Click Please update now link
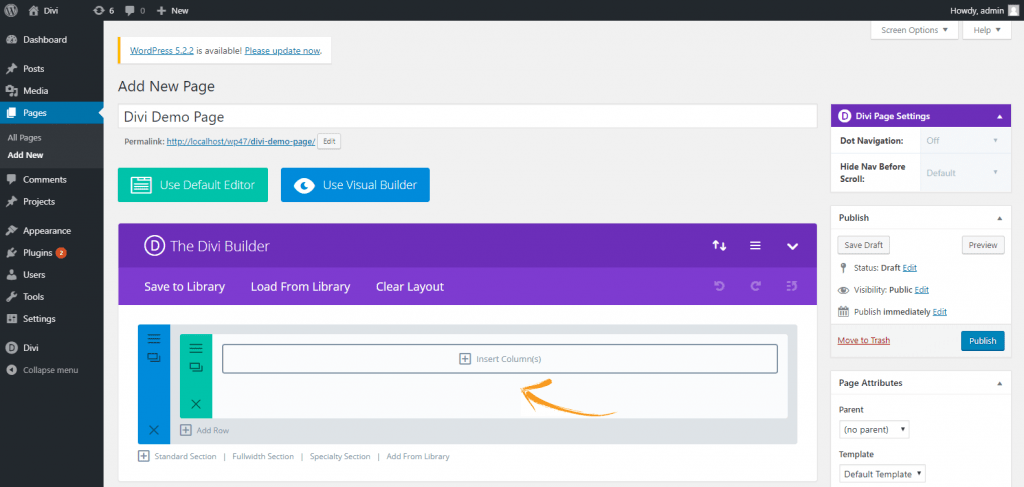Viewport: 1024px width, 487px height. coord(282,50)
